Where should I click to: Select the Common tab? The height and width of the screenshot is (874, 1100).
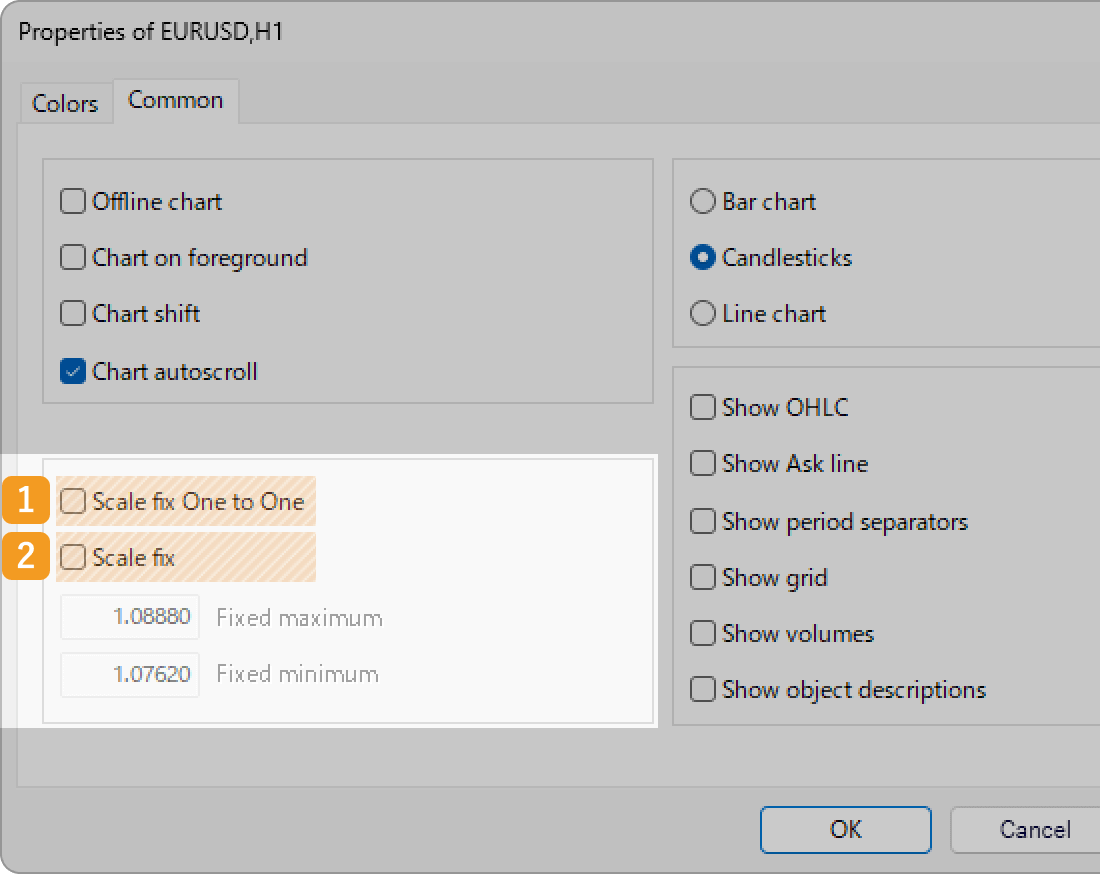click(175, 100)
